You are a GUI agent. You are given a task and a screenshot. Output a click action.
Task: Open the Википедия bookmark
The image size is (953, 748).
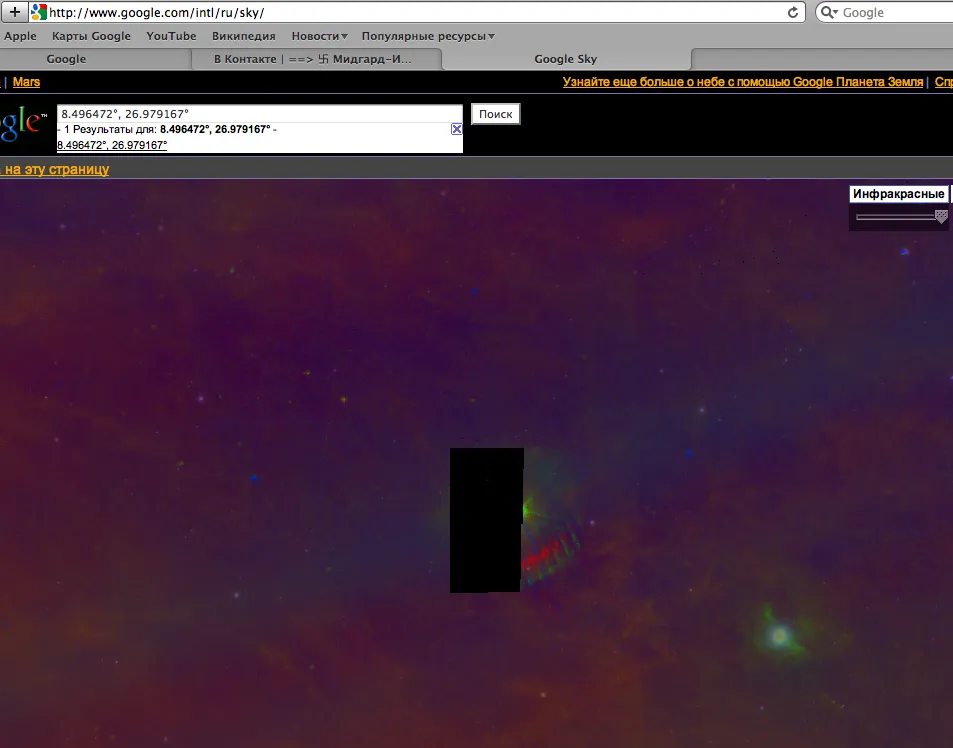click(243, 36)
